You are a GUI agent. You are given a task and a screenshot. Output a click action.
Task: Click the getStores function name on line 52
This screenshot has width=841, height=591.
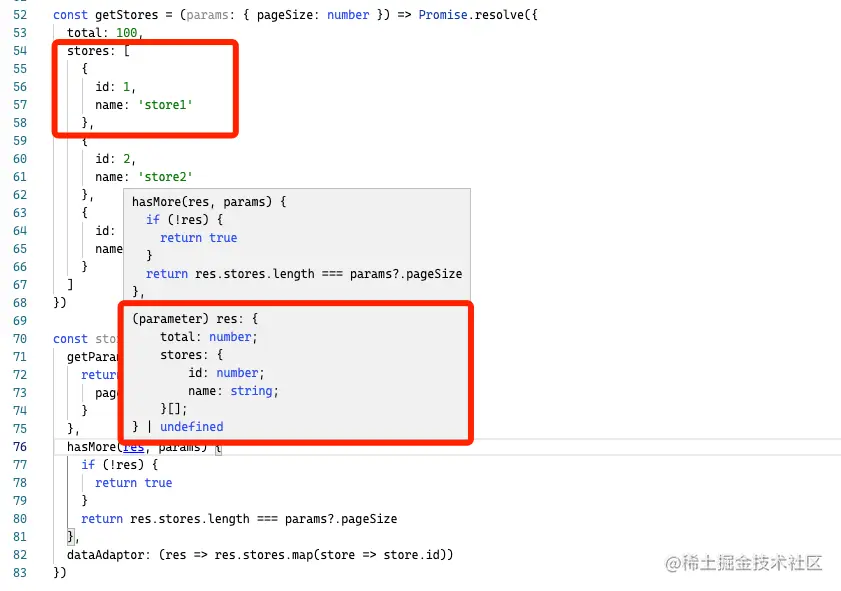pyautogui.click(x=127, y=15)
